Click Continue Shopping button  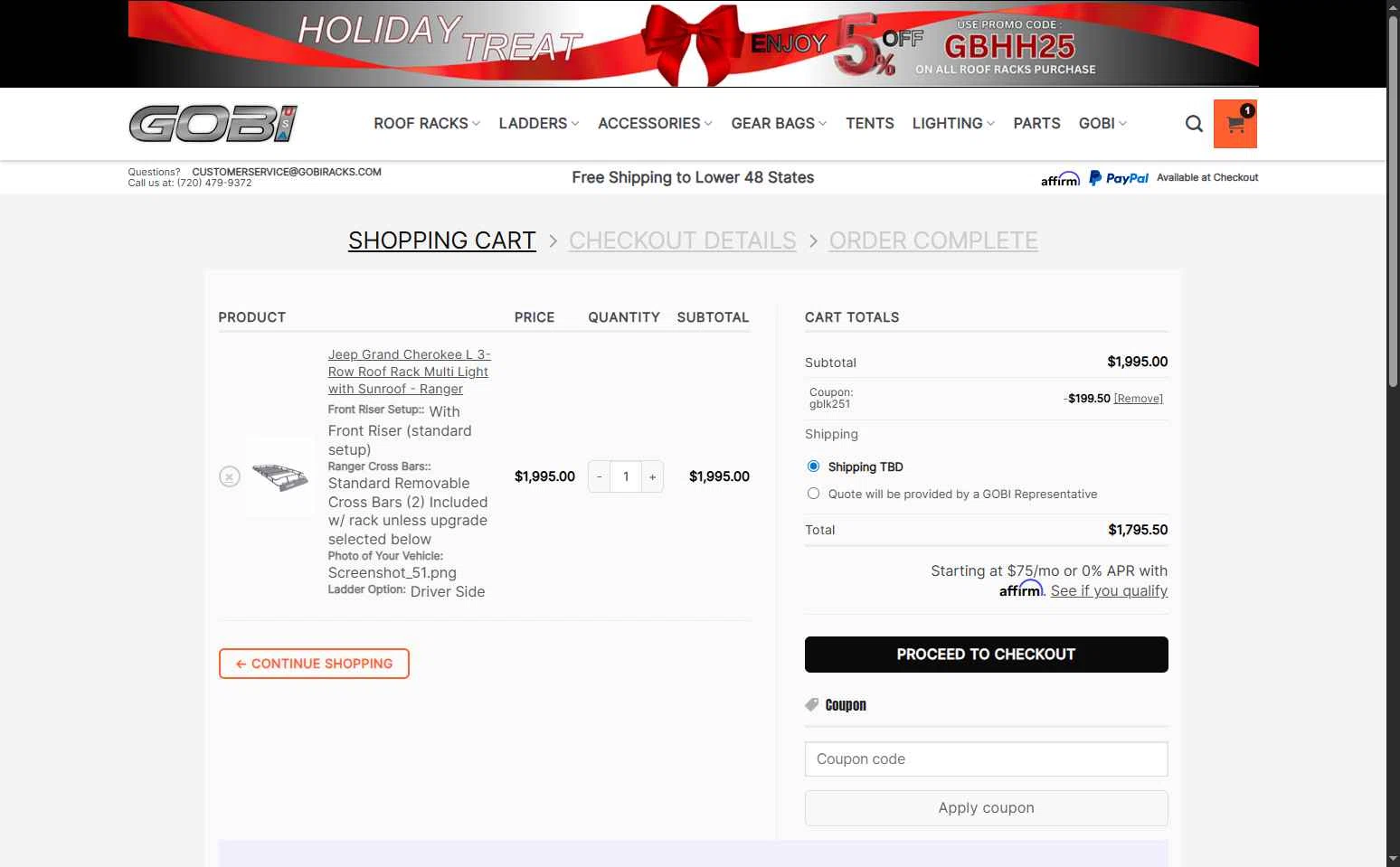pyautogui.click(x=314, y=664)
